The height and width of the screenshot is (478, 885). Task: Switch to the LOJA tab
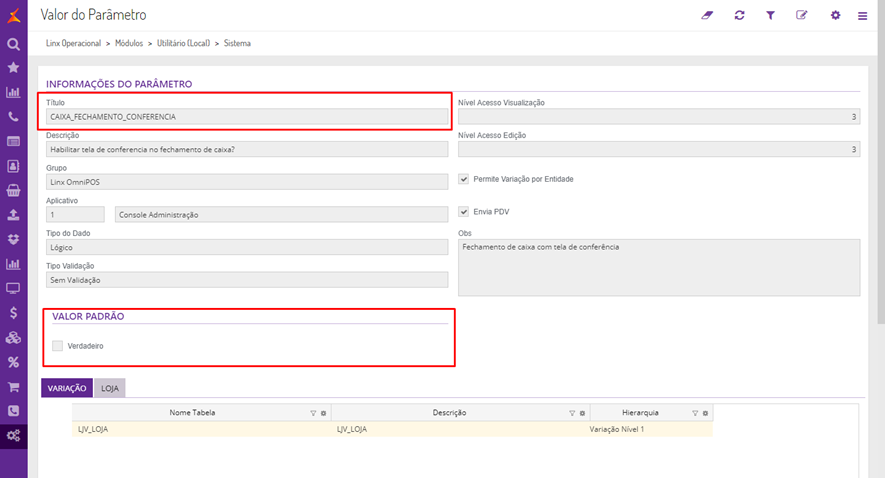[x=110, y=387]
